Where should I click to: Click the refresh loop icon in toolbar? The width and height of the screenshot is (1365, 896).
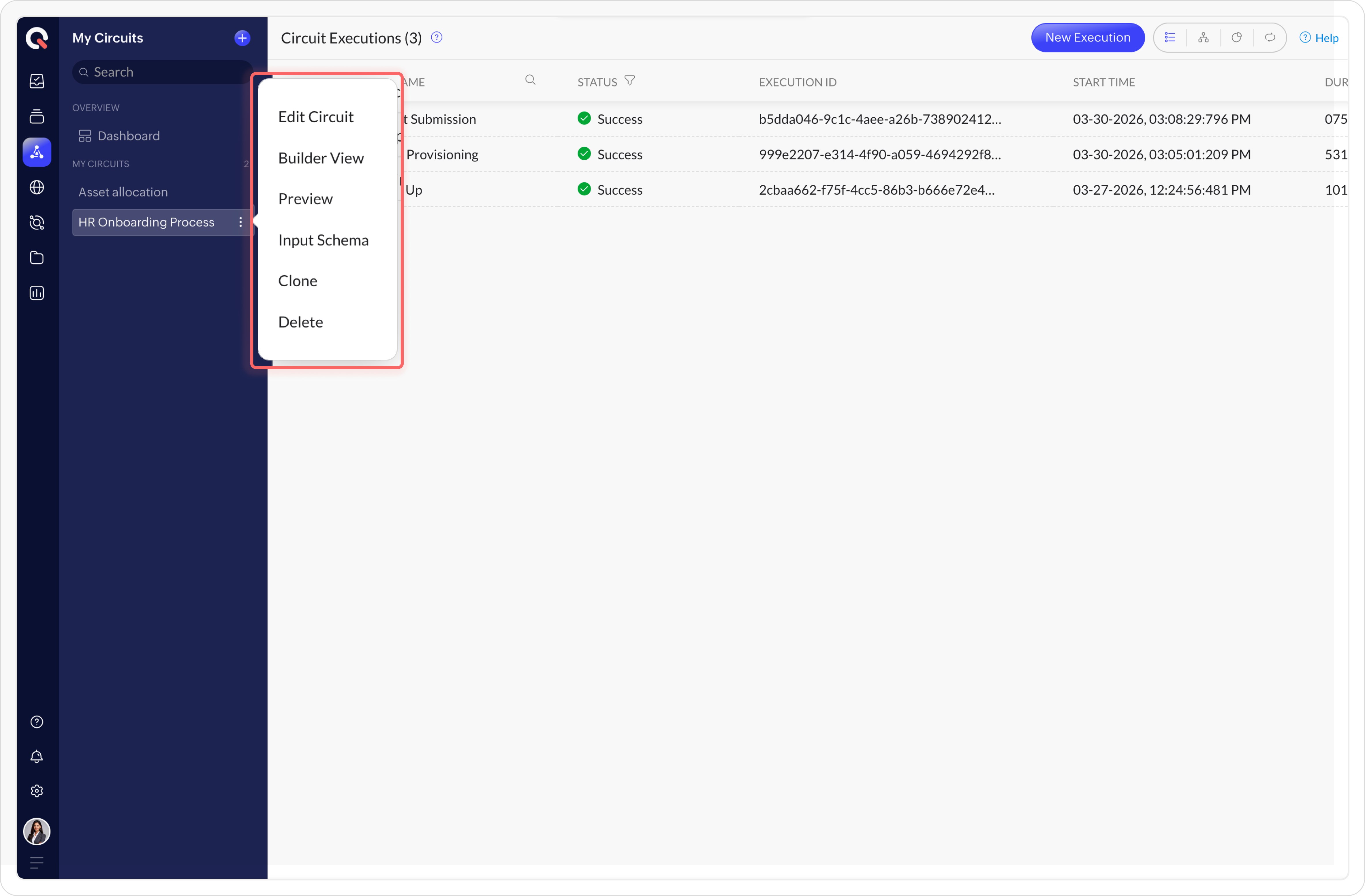point(1270,38)
